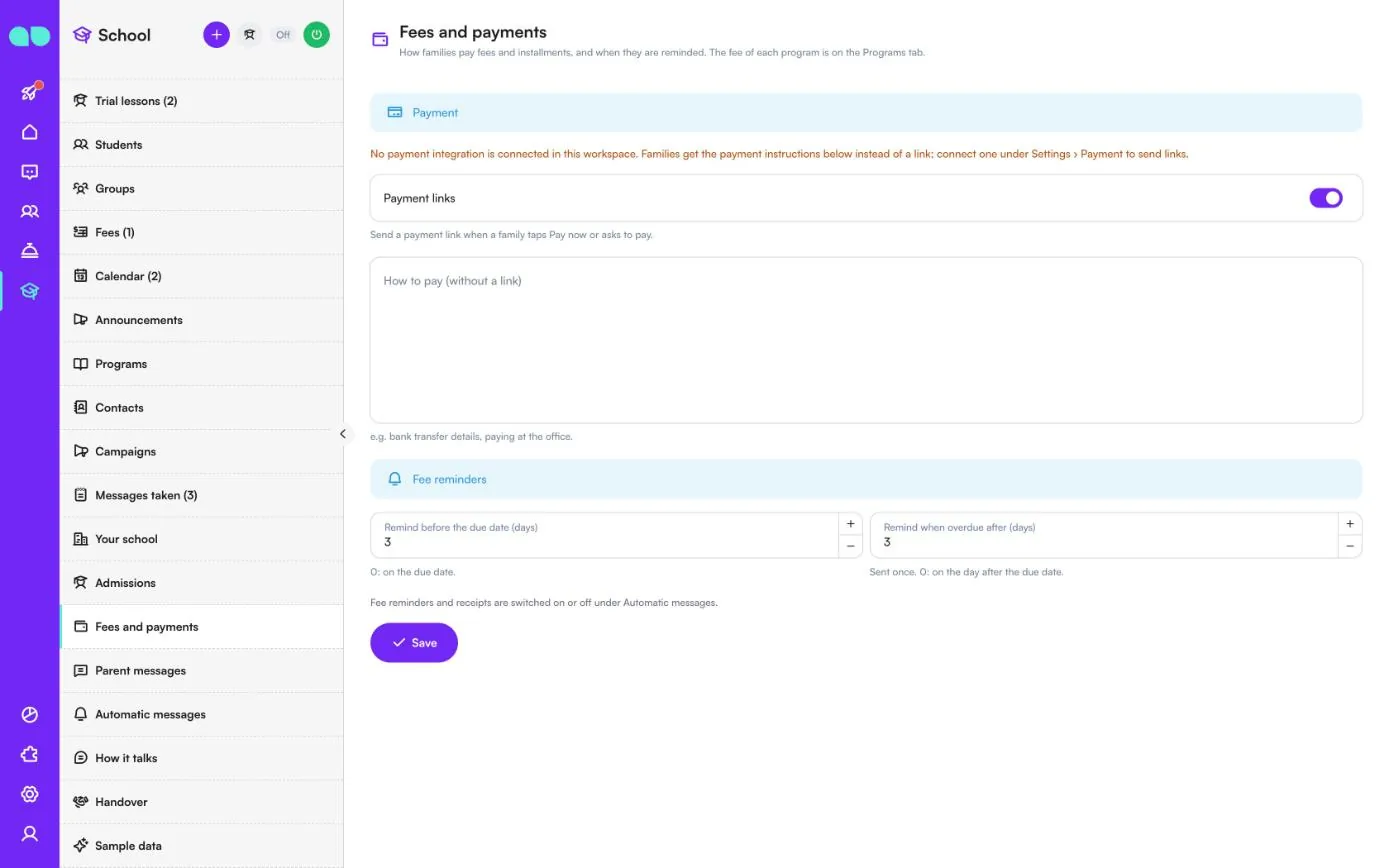Open the service bell icon in left rail
1389x868 pixels.
[x=30, y=251]
